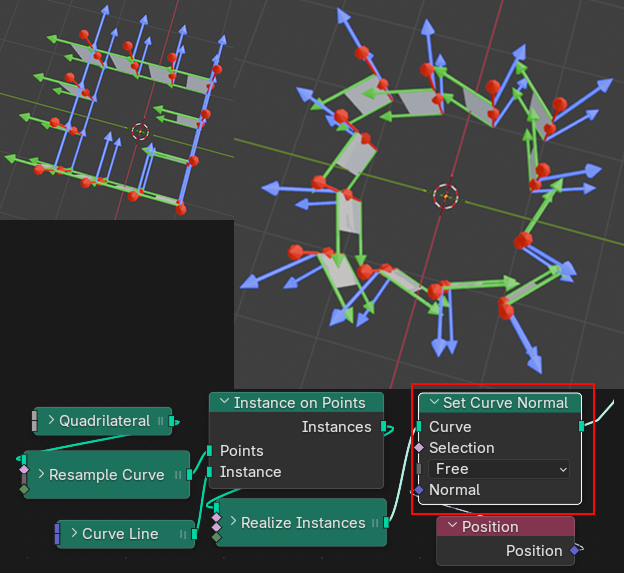Select the Set Curve Normal node title
Image resolution: width=624 pixels, height=573 pixels.
pyautogui.click(x=505, y=403)
